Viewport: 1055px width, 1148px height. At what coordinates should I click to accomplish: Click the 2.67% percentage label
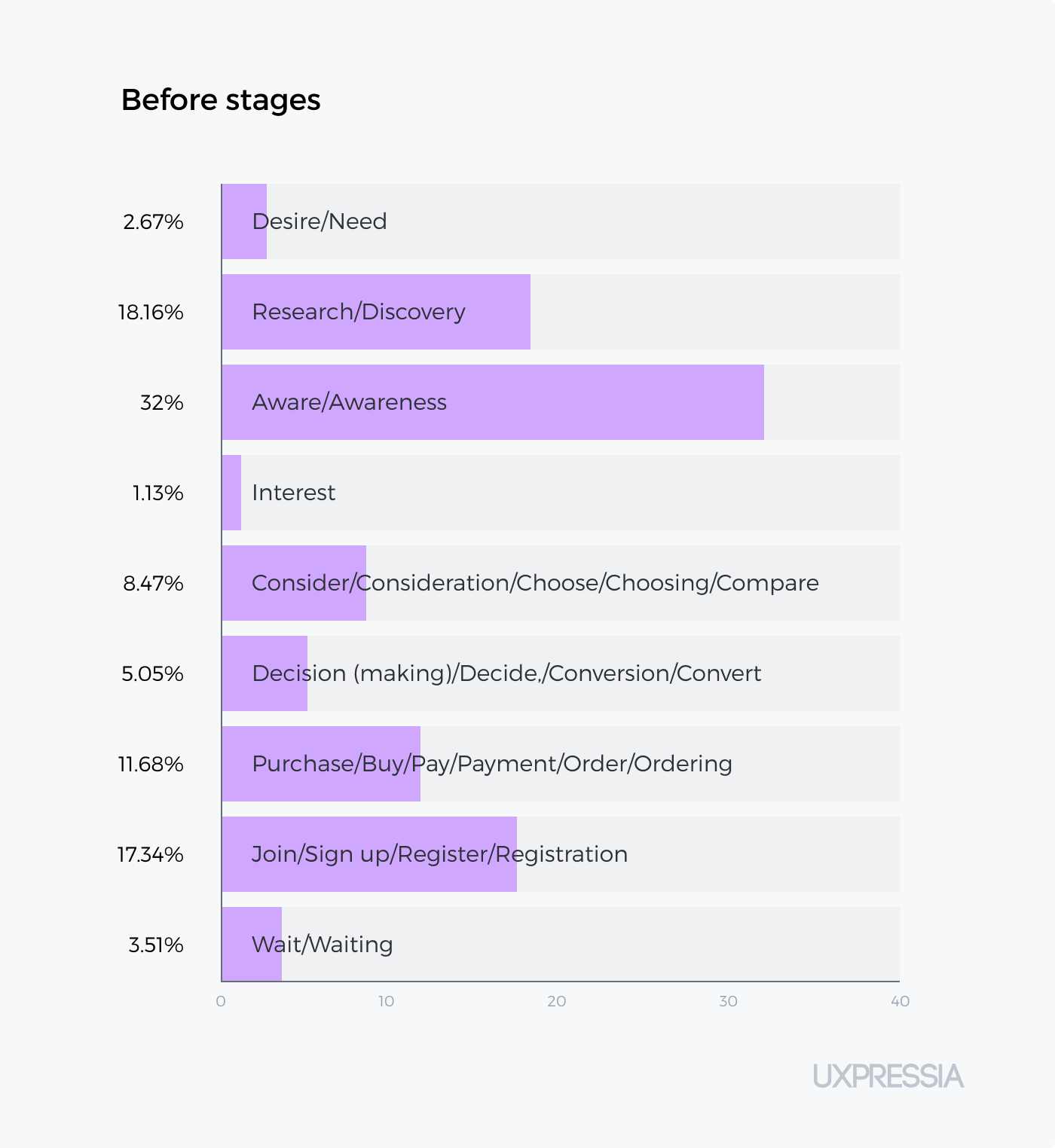click(x=154, y=221)
